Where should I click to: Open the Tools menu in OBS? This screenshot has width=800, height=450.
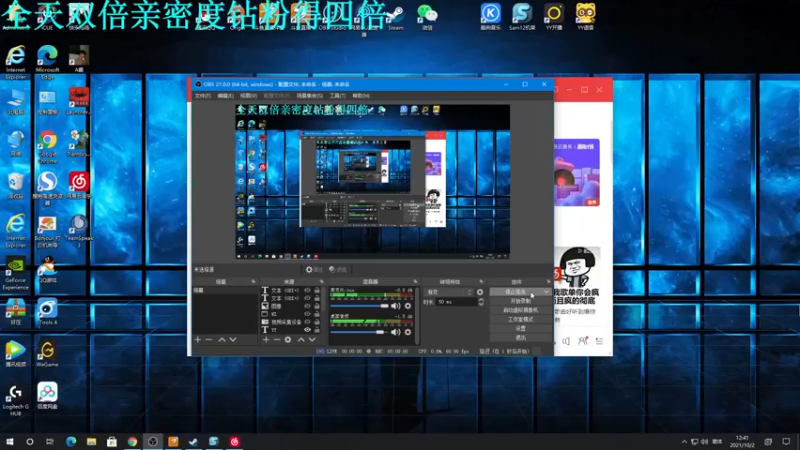tap(337, 96)
